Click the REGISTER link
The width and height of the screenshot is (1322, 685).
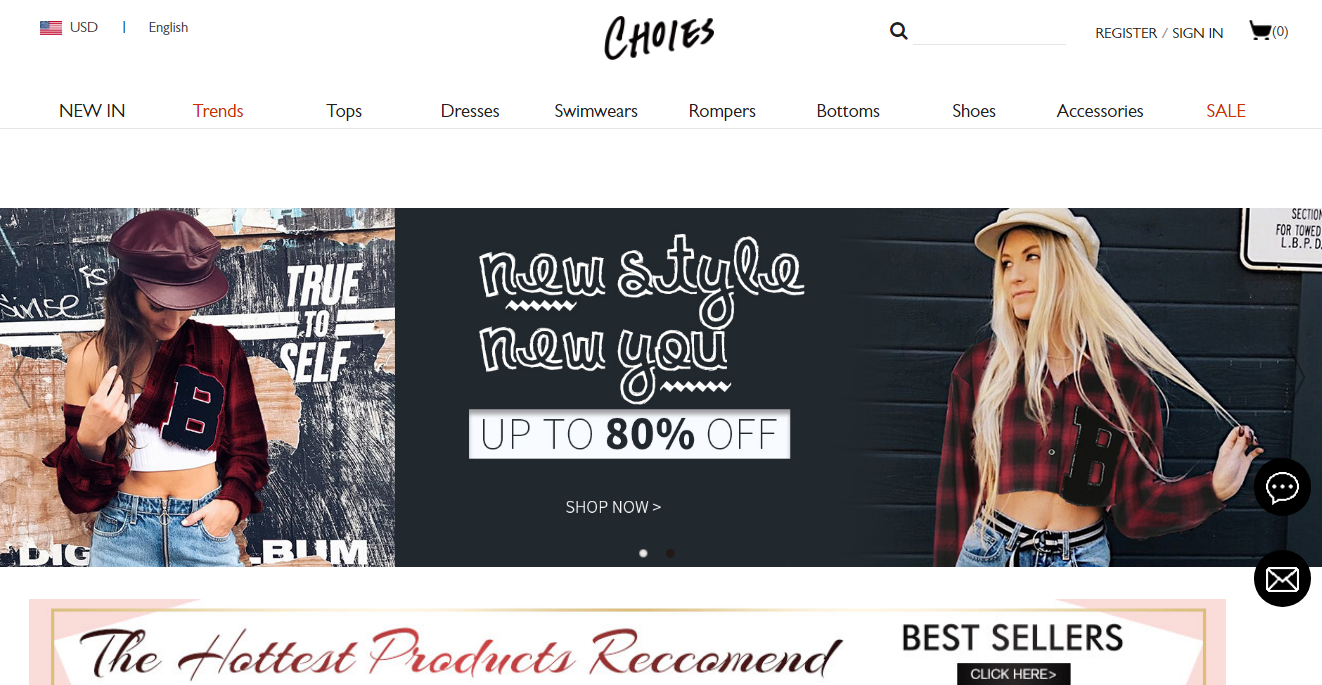click(x=1126, y=33)
